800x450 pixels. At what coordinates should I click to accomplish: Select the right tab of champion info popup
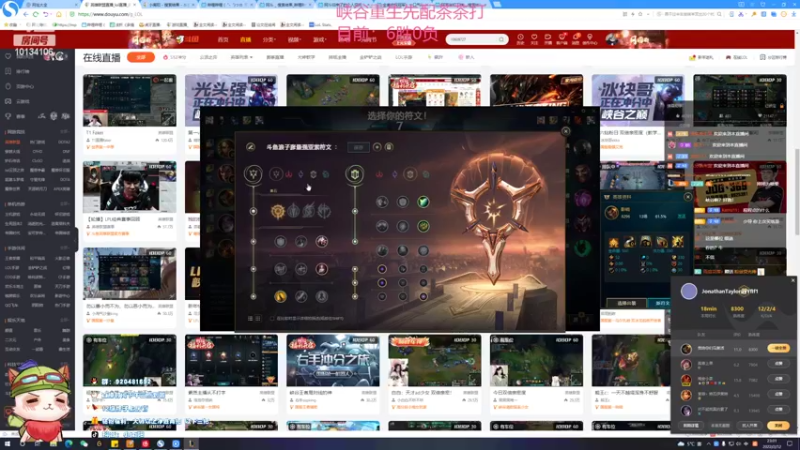661,303
